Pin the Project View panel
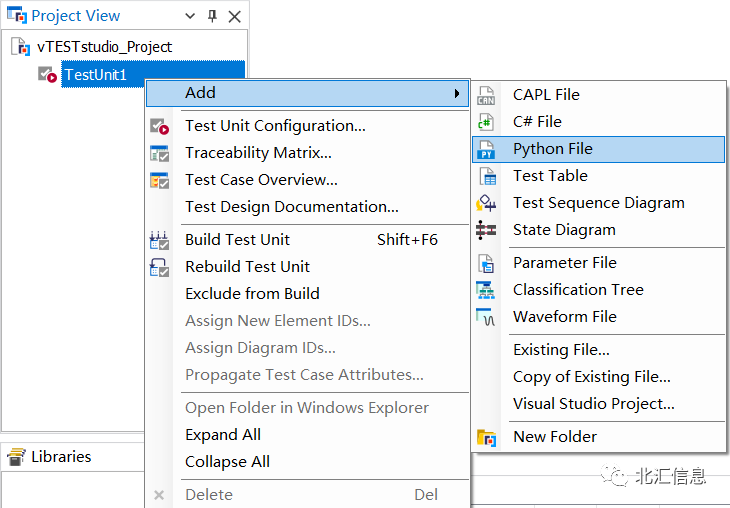The height and width of the screenshot is (508, 730). [212, 16]
